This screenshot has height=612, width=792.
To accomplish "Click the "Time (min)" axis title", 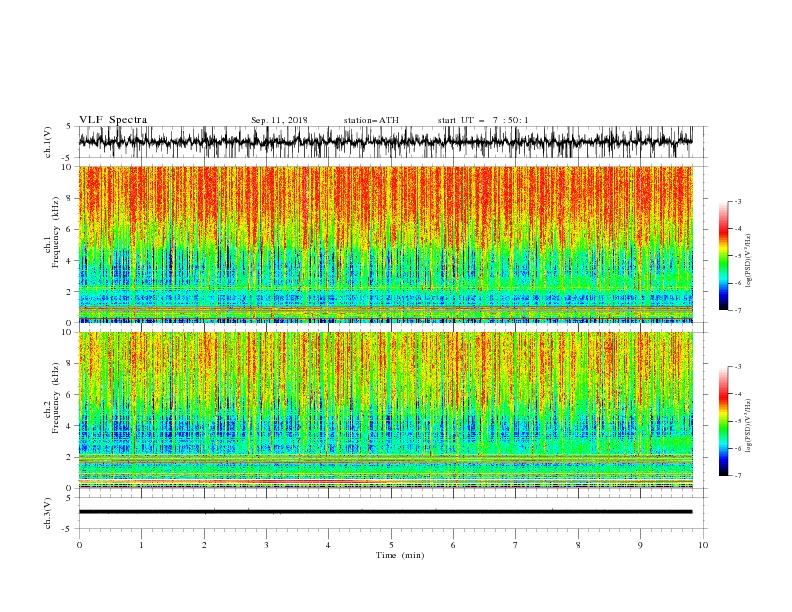I will pos(400,555).
